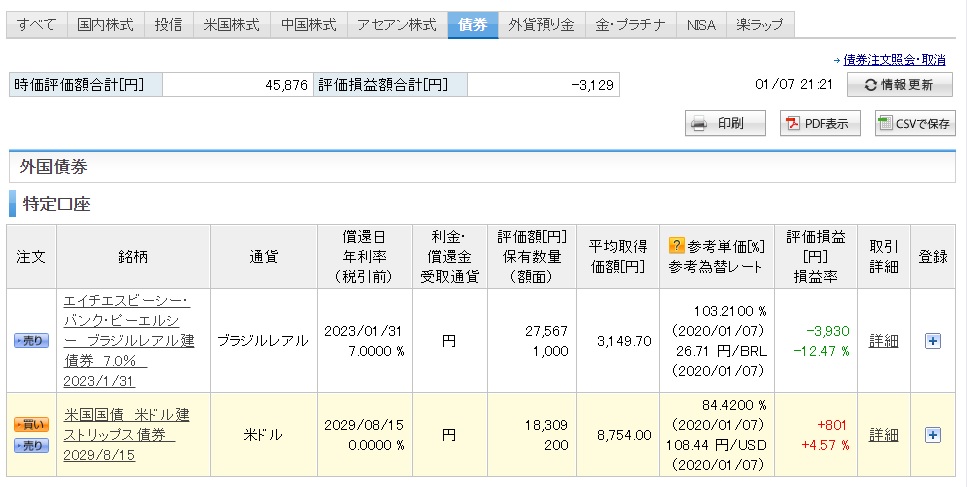
Task: Open the 債券注文照会・取消 link
Action: [x=894, y=60]
